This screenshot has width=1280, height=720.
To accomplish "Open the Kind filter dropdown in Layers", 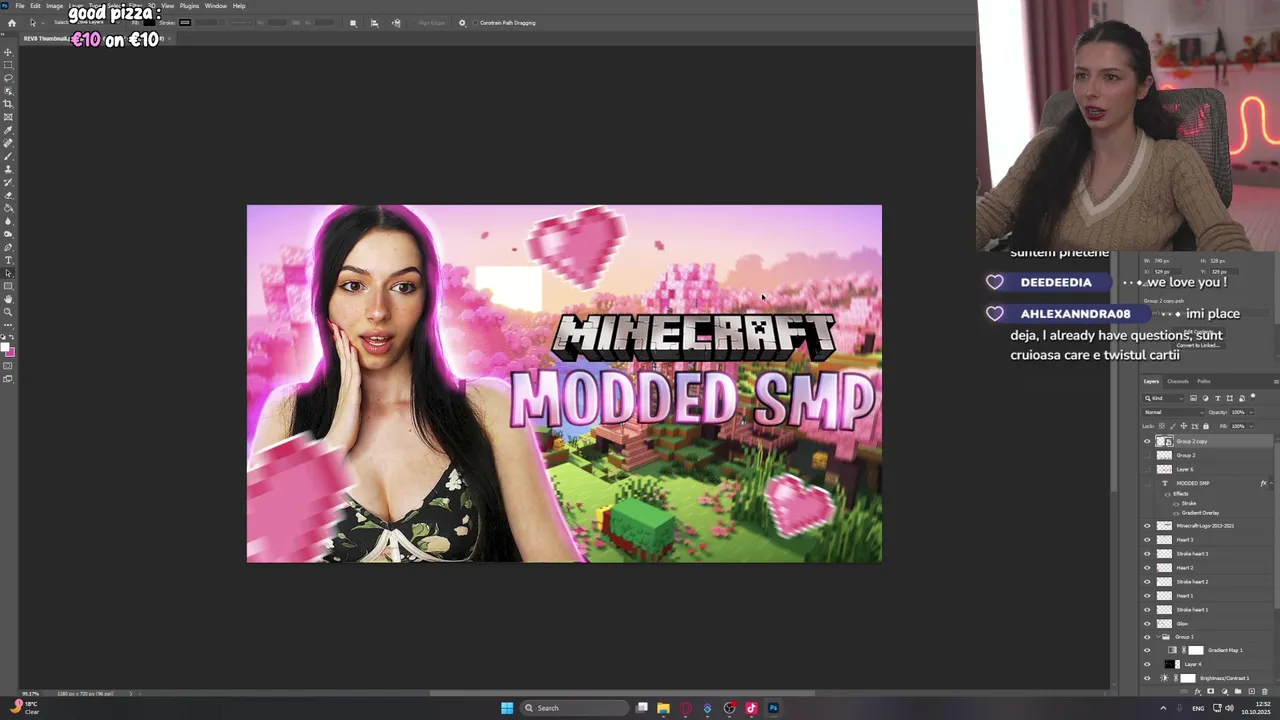I will (1163, 398).
